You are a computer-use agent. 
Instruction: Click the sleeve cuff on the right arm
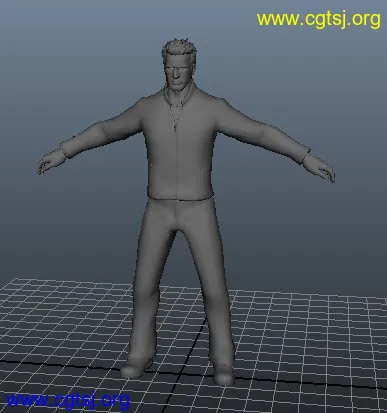305,156
